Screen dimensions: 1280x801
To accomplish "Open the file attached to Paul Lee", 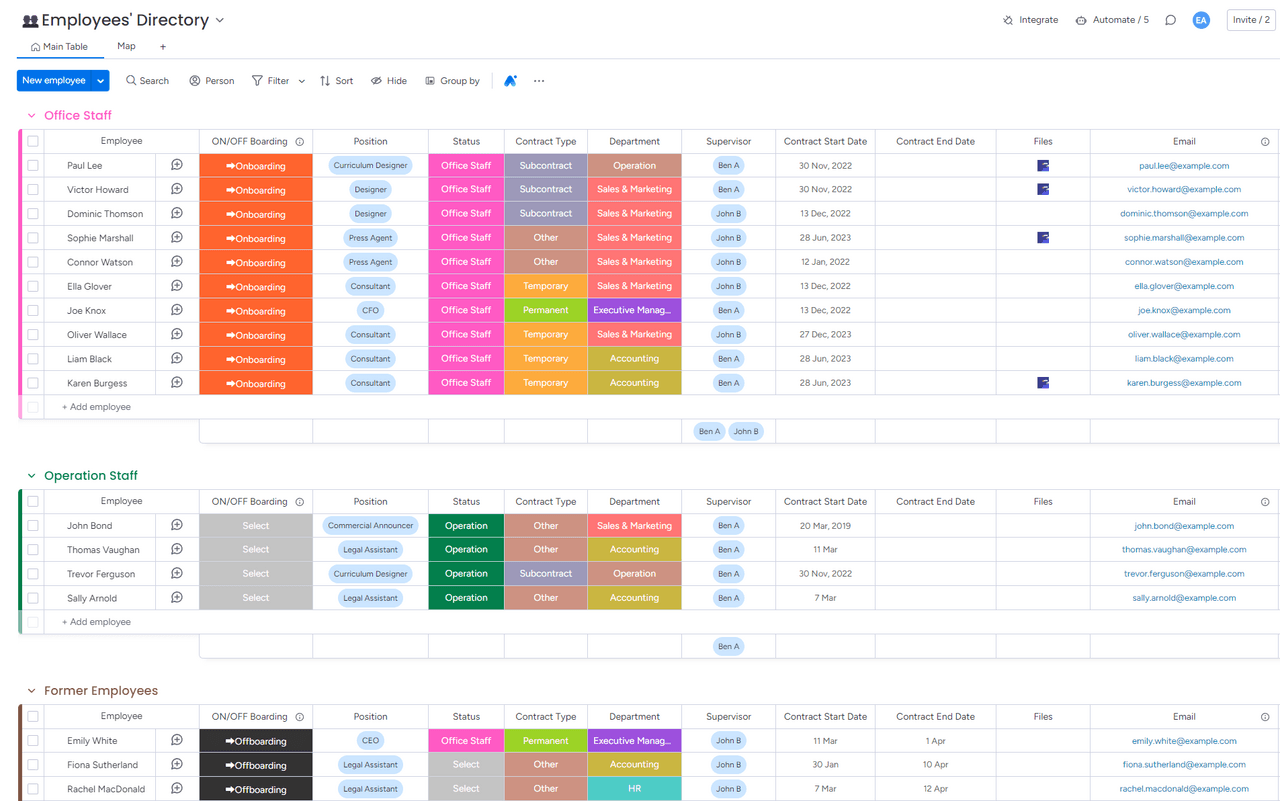I will click(x=1043, y=165).
